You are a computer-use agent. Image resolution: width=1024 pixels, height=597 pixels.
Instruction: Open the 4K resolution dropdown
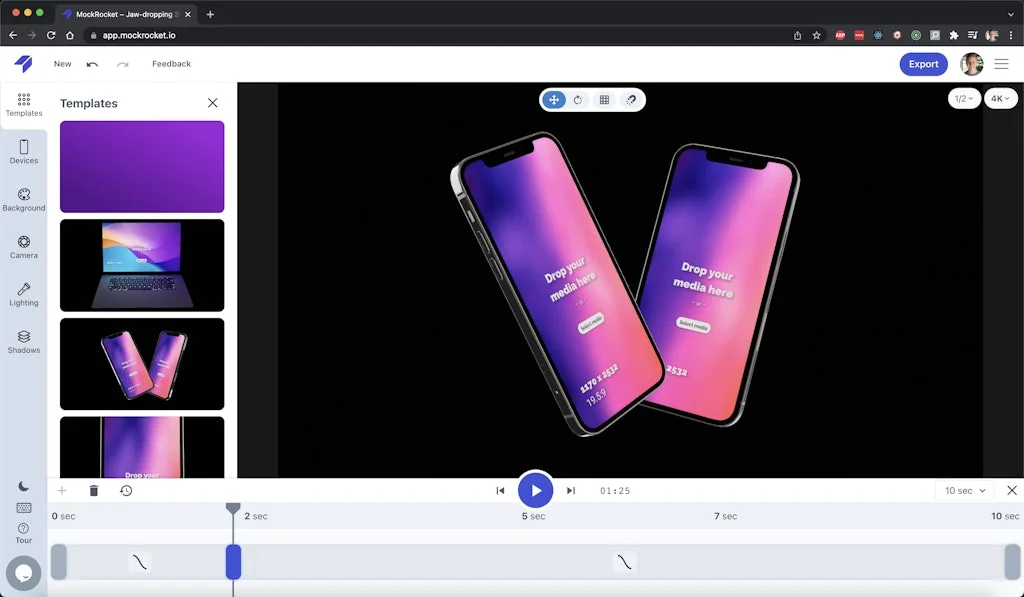tap(1000, 98)
